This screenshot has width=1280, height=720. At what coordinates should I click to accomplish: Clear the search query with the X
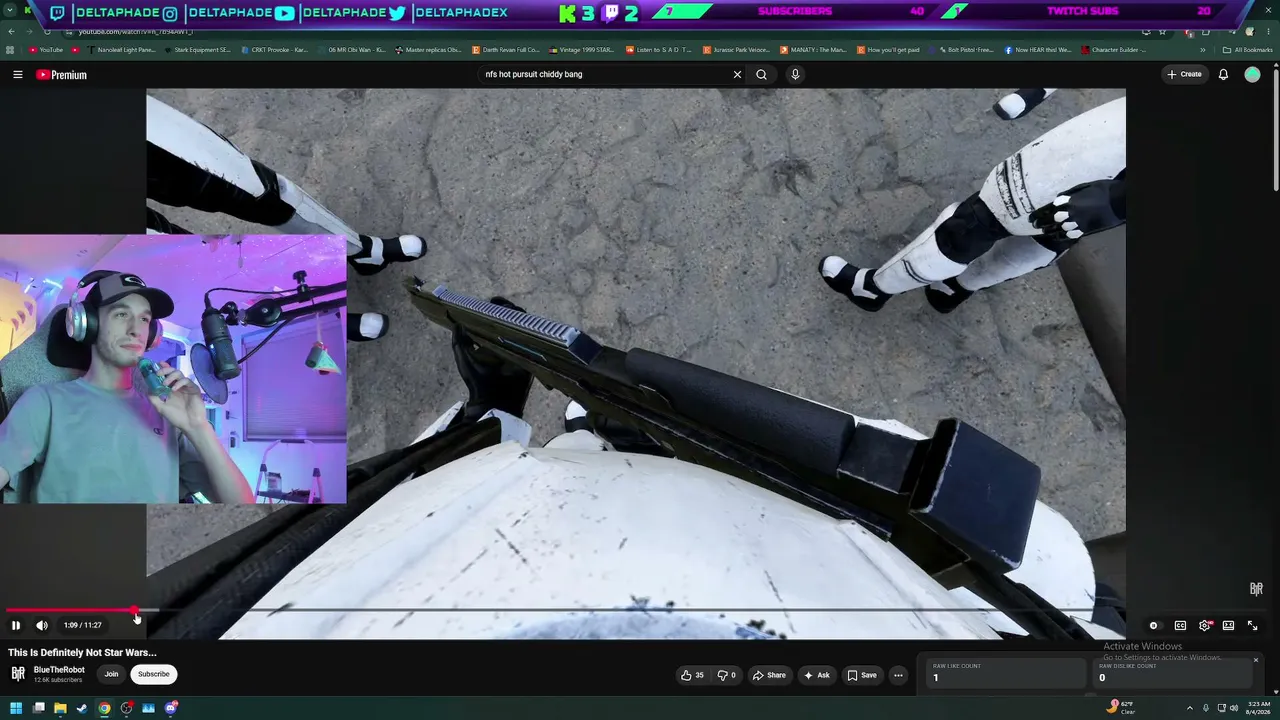coord(737,74)
